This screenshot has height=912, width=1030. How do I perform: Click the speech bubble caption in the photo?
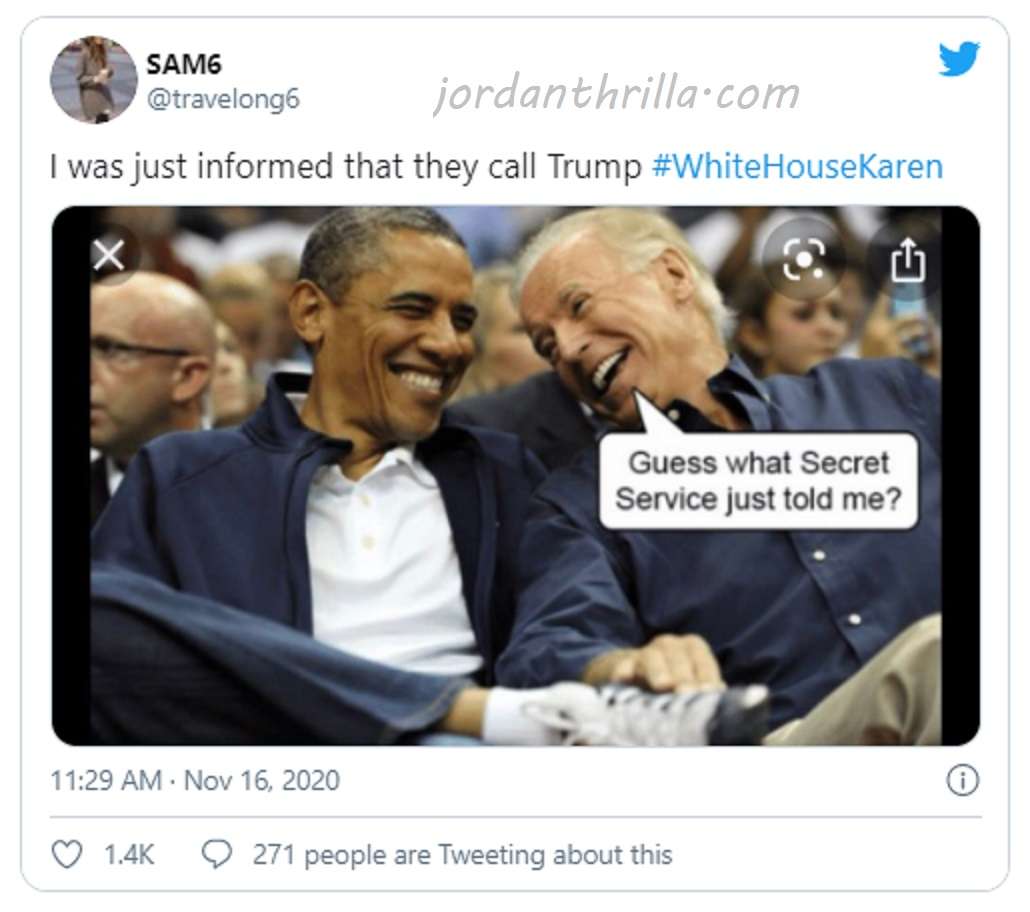pos(758,481)
